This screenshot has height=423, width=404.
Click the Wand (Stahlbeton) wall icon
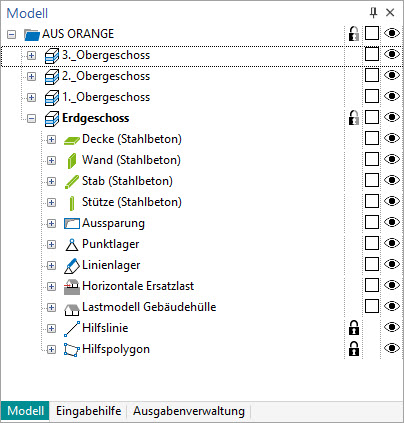(x=72, y=161)
